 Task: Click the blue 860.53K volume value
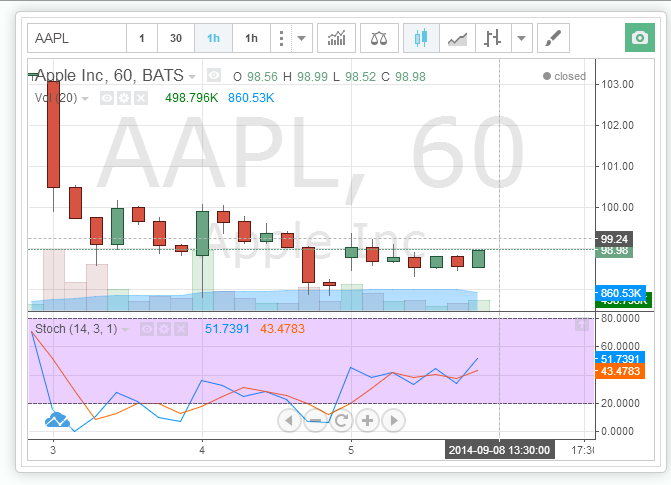(x=251, y=98)
